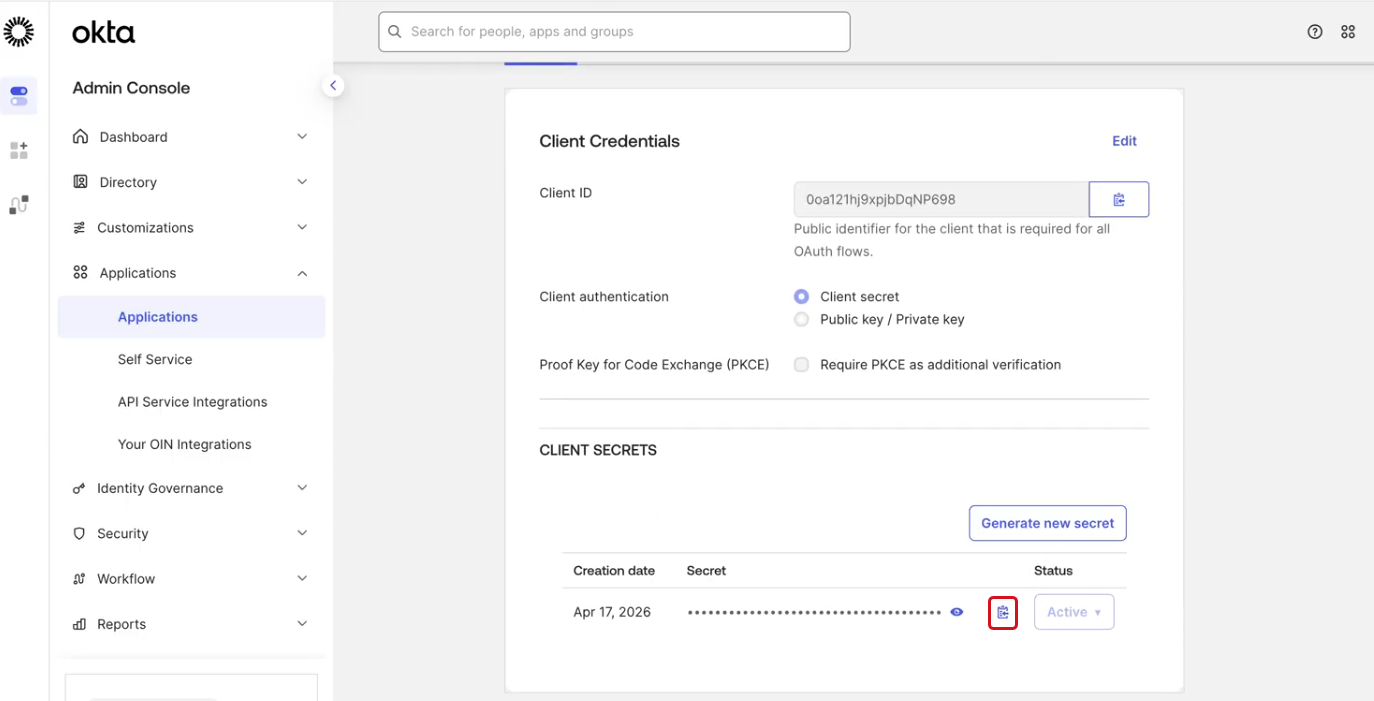Click the okta wordmark logo
This screenshot has height=701, width=1374.
click(x=103, y=32)
